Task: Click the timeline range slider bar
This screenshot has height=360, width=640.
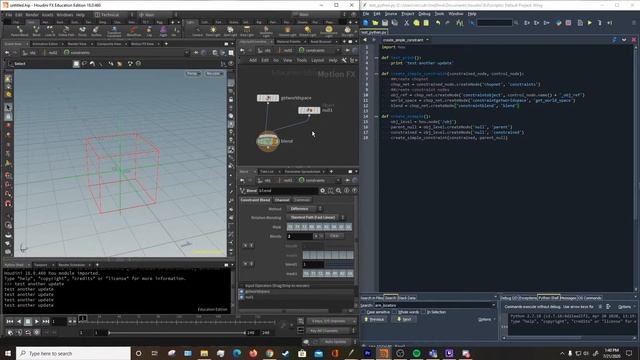Action: pyautogui.click(x=177, y=333)
